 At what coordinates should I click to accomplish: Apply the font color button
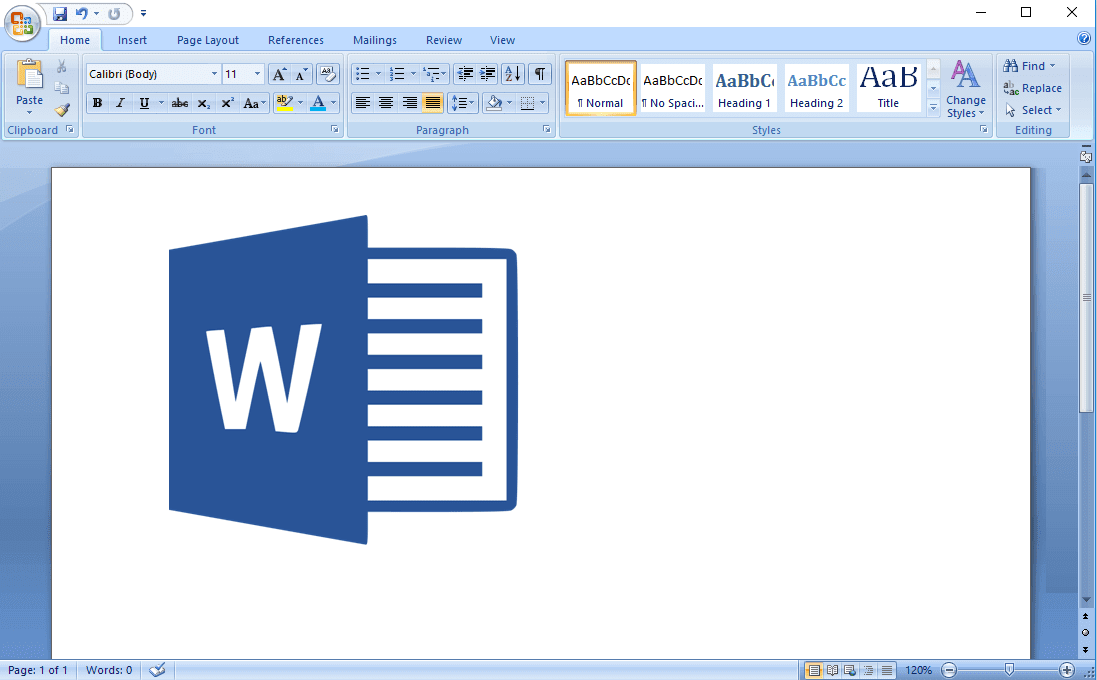tap(318, 103)
